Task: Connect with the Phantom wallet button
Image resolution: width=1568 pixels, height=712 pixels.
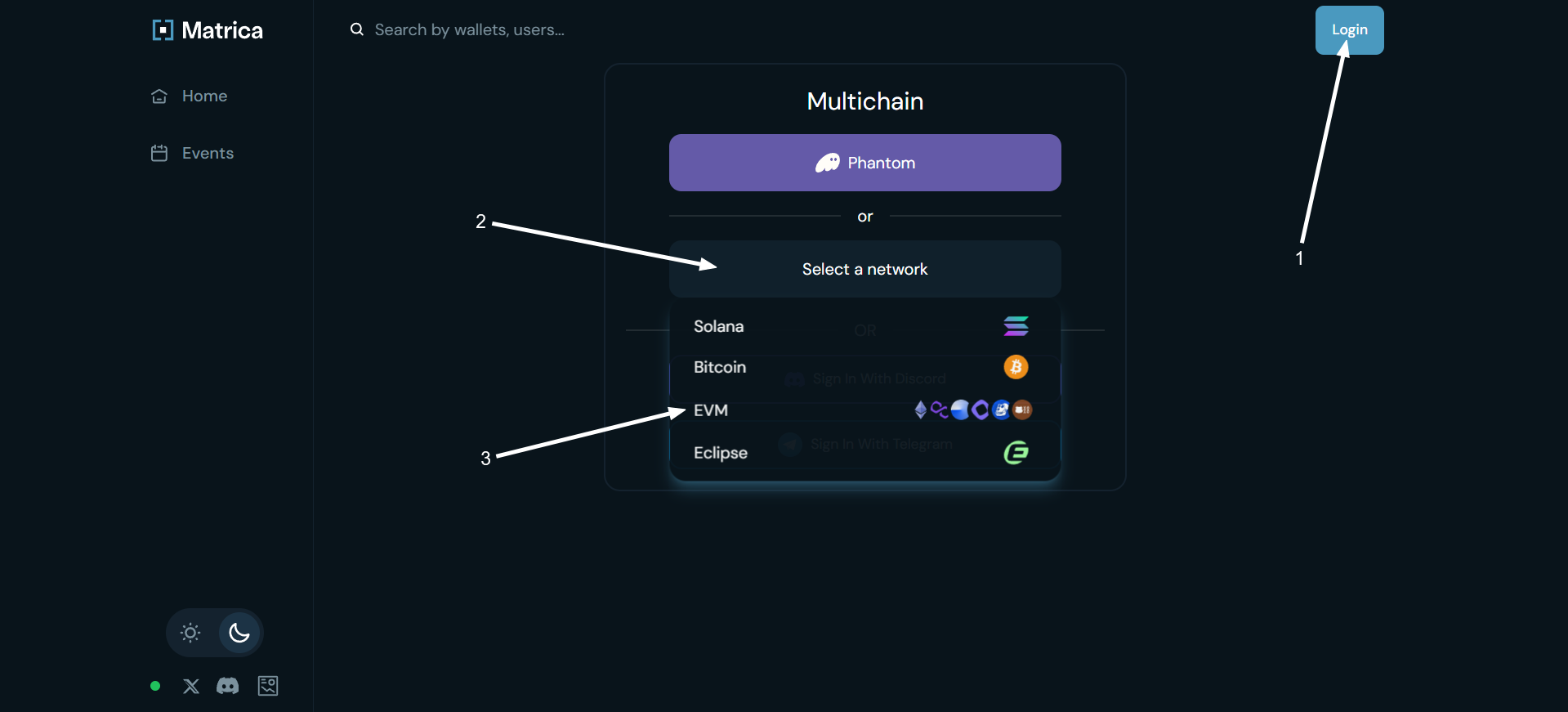Action: click(865, 163)
